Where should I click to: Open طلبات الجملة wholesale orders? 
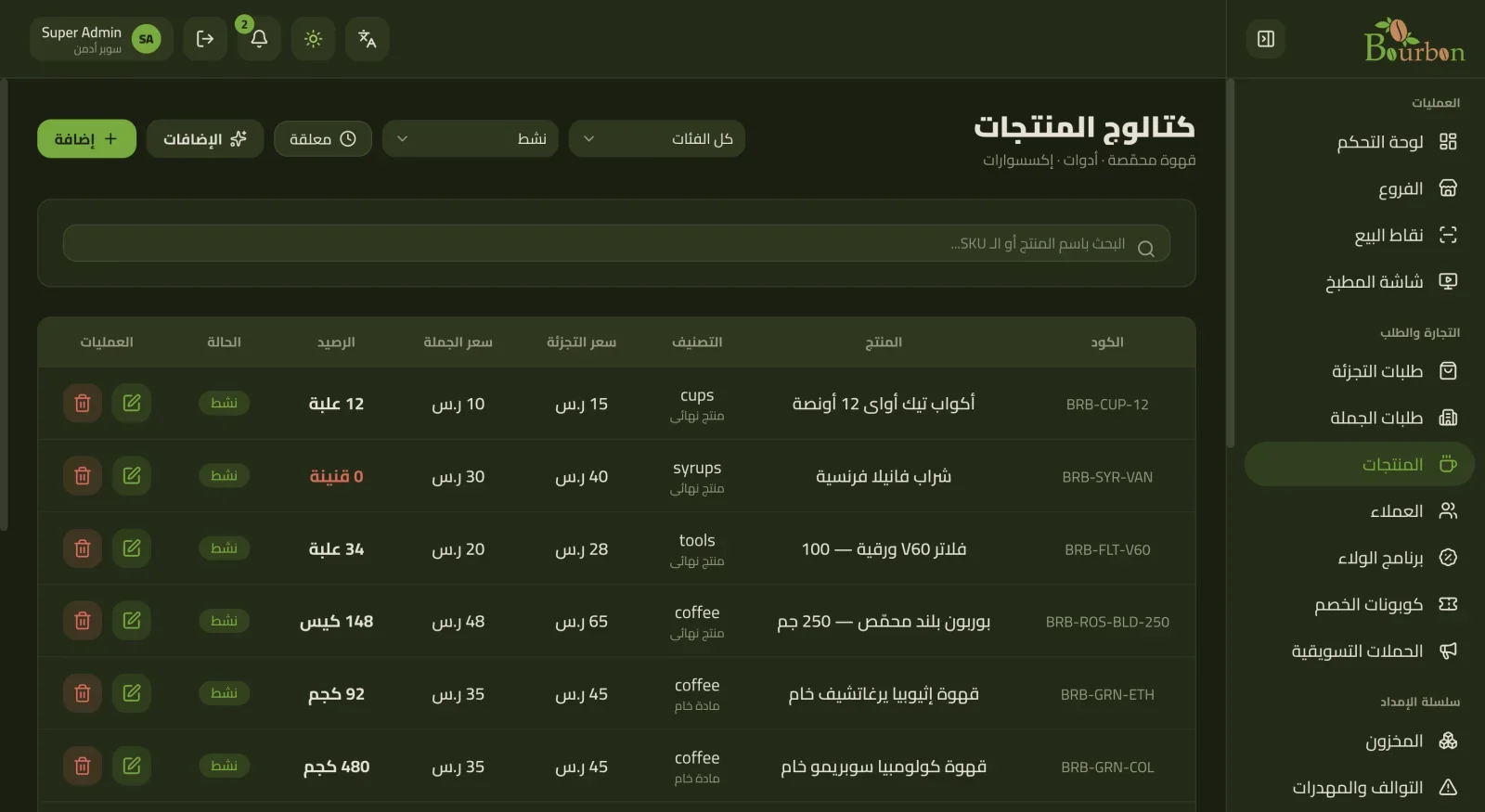coord(1360,418)
